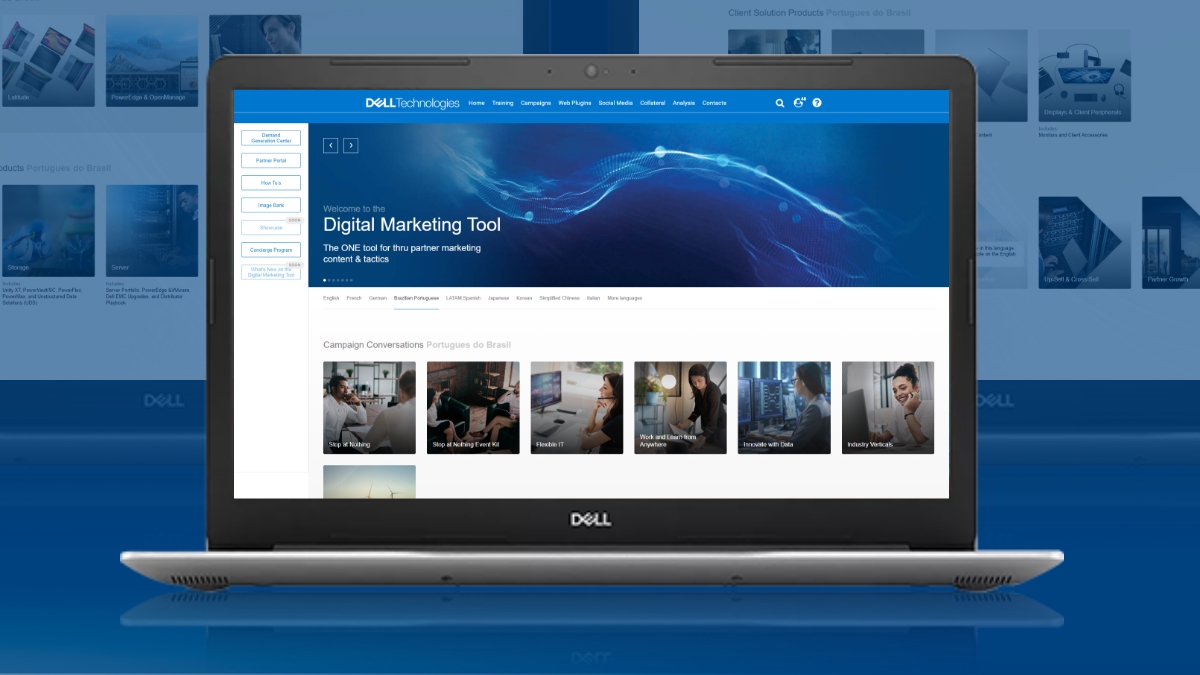Open the Stop at Nothing campaign card
The image size is (1200, 675).
(x=369, y=408)
